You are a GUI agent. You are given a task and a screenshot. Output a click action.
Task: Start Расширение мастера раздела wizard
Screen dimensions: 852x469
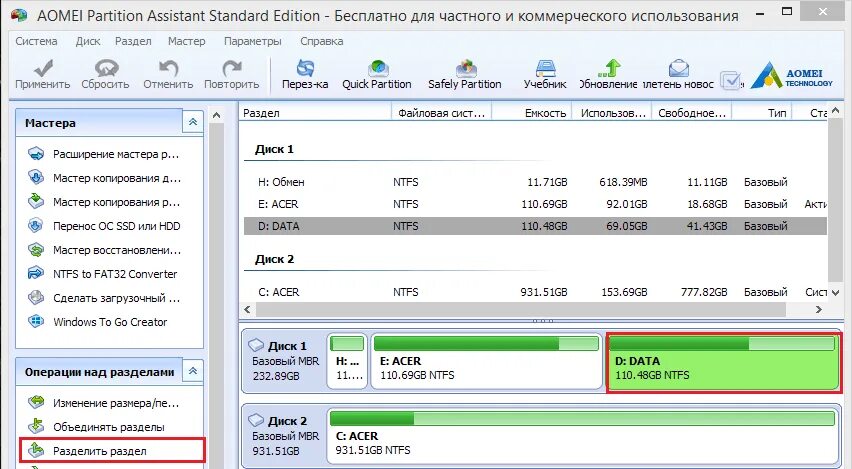click(x=104, y=154)
